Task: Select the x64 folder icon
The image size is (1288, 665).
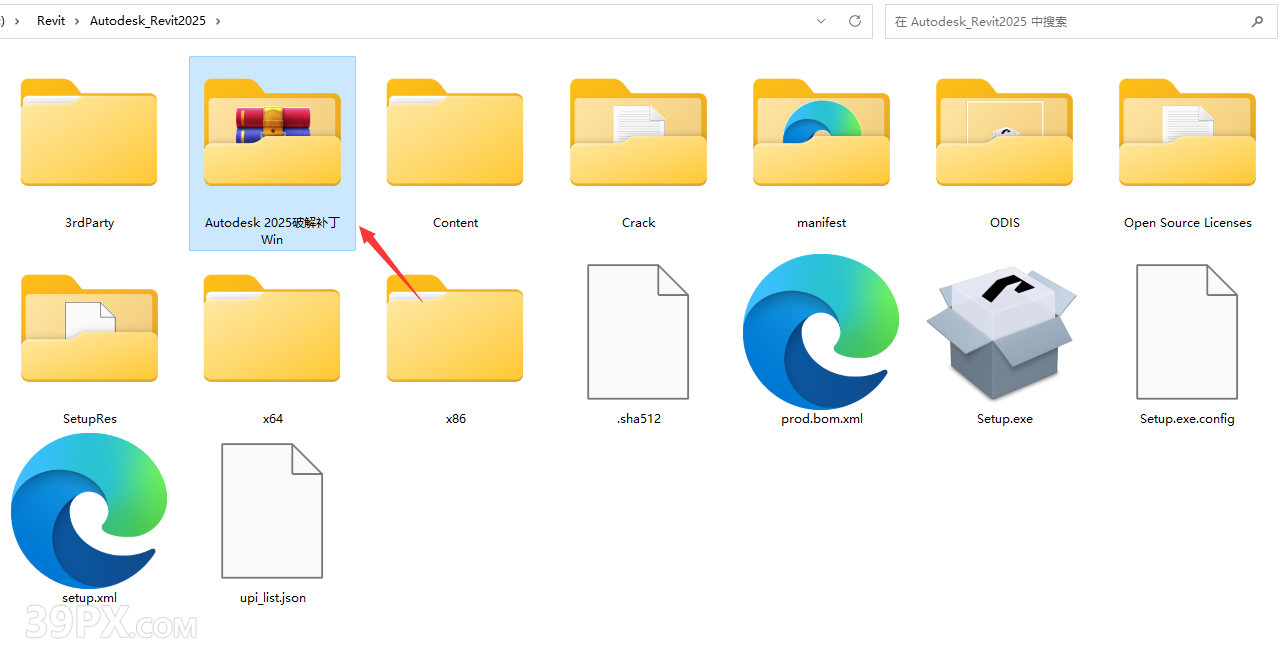Action: [272, 328]
